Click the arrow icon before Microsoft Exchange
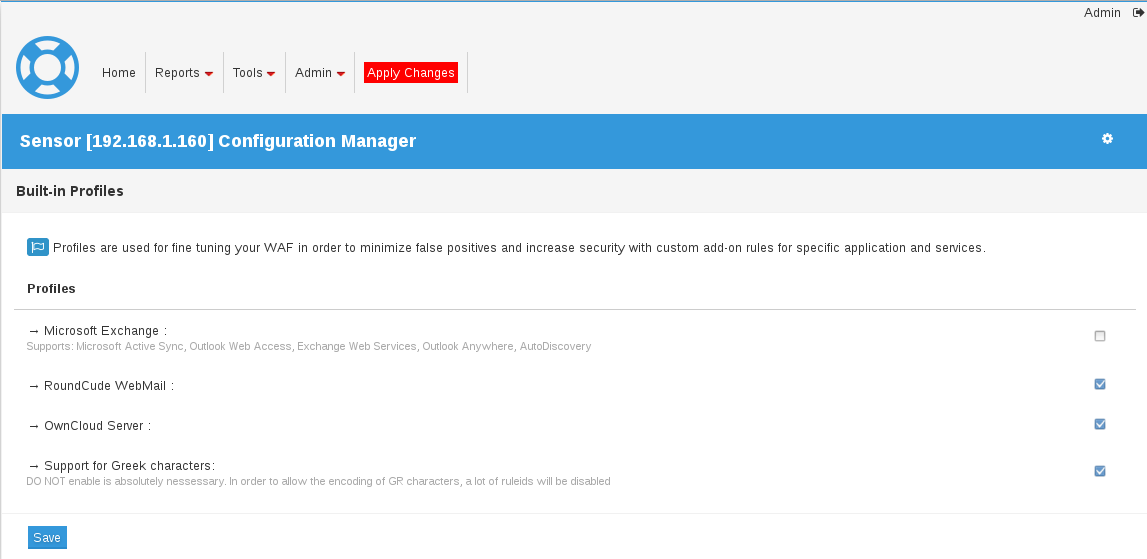Viewport: 1147px width, 559px height. [x=34, y=331]
